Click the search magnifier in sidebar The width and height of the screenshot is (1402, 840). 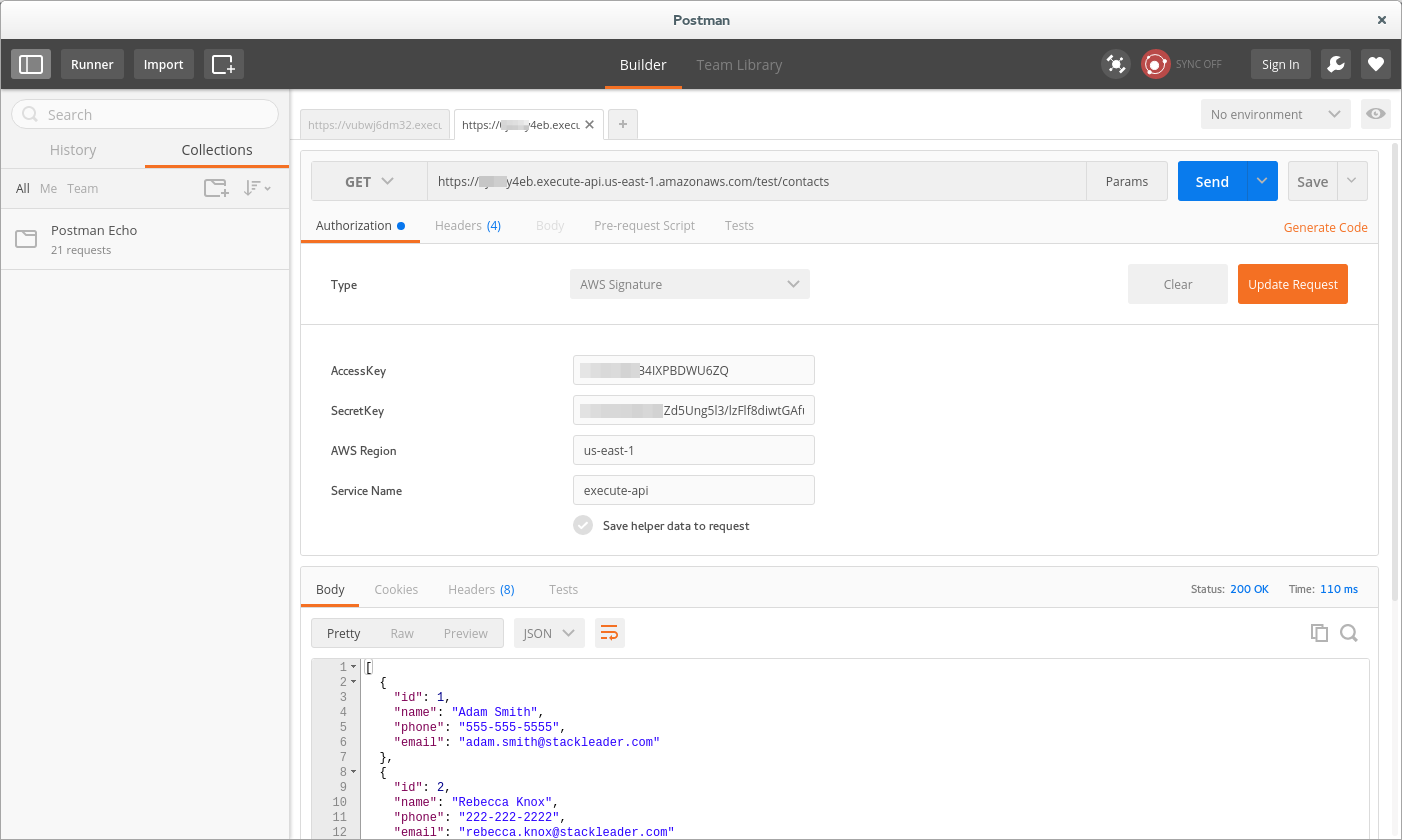(x=31, y=114)
